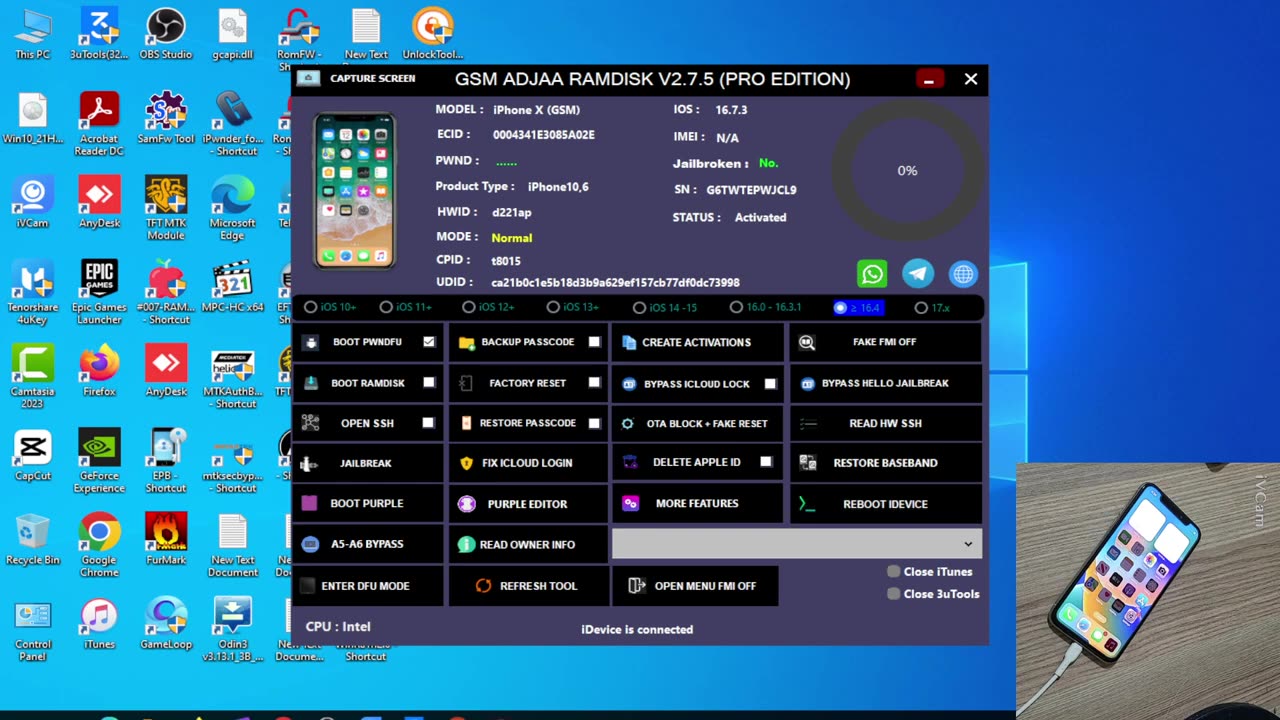Image resolution: width=1280 pixels, height=720 pixels.
Task: Click the Refresh Tool circular arrow icon
Action: [483, 586]
